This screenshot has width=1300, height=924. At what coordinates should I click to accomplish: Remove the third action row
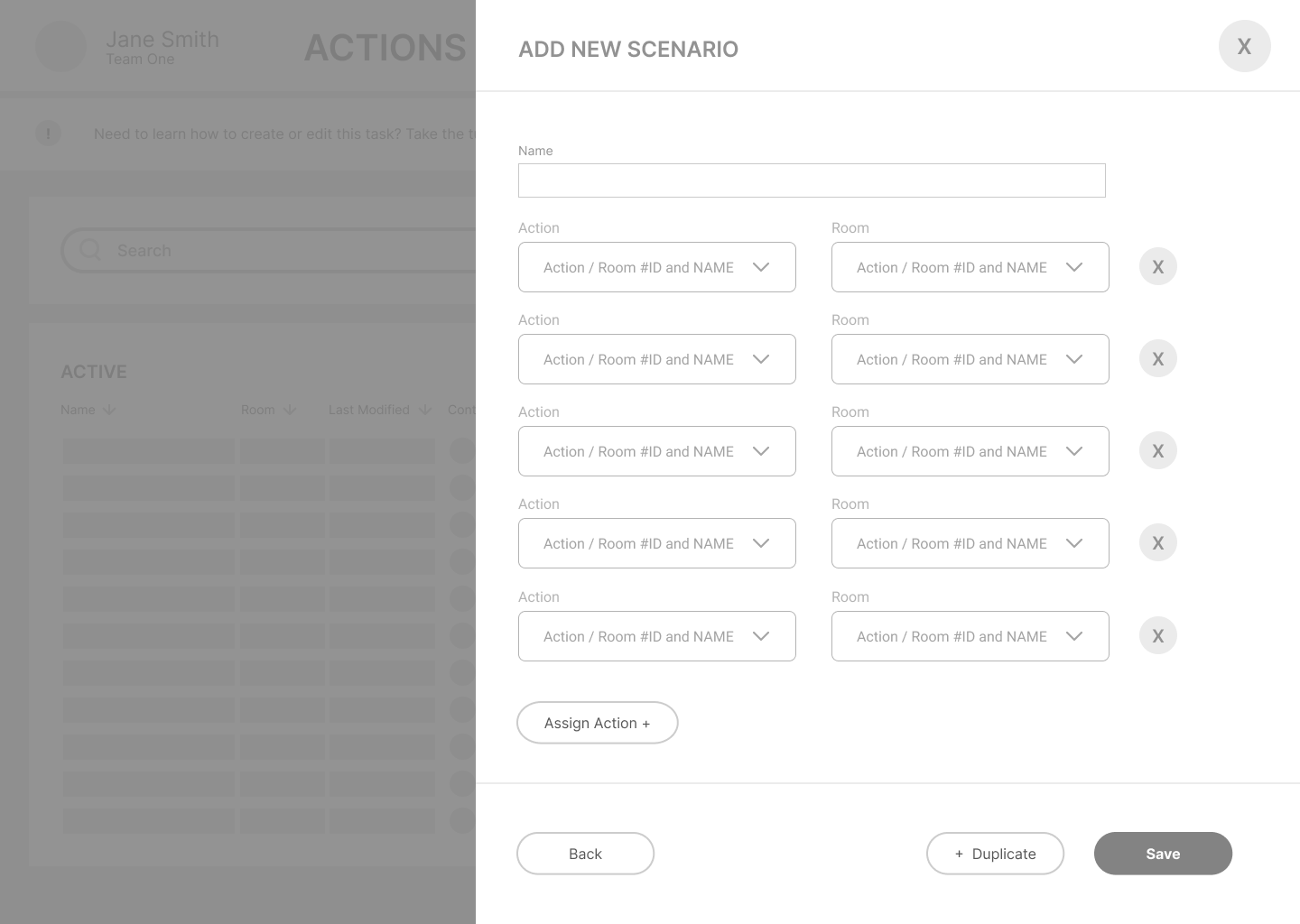[x=1157, y=451]
